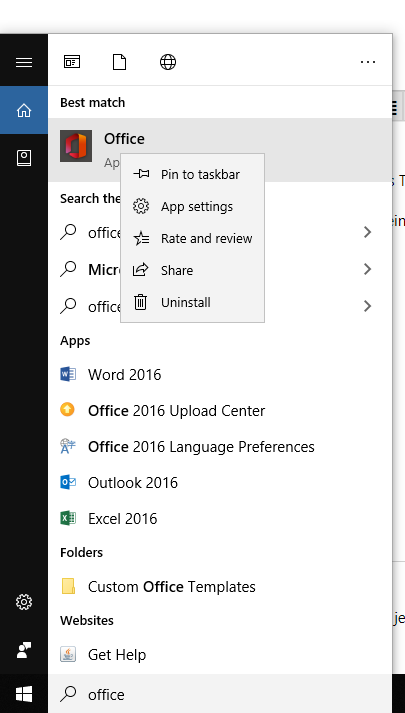Expand the third web search suggestion arrow

pos(367,306)
